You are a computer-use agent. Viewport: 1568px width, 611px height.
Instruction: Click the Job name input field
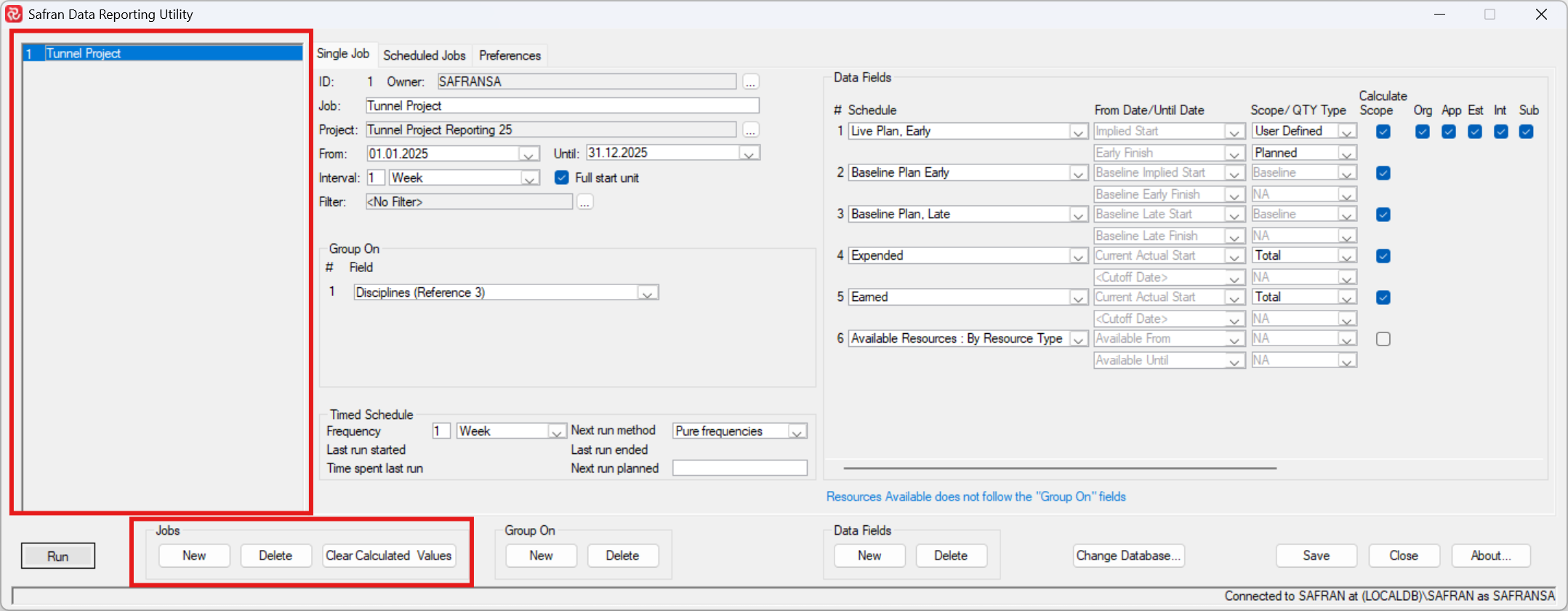[x=563, y=105]
